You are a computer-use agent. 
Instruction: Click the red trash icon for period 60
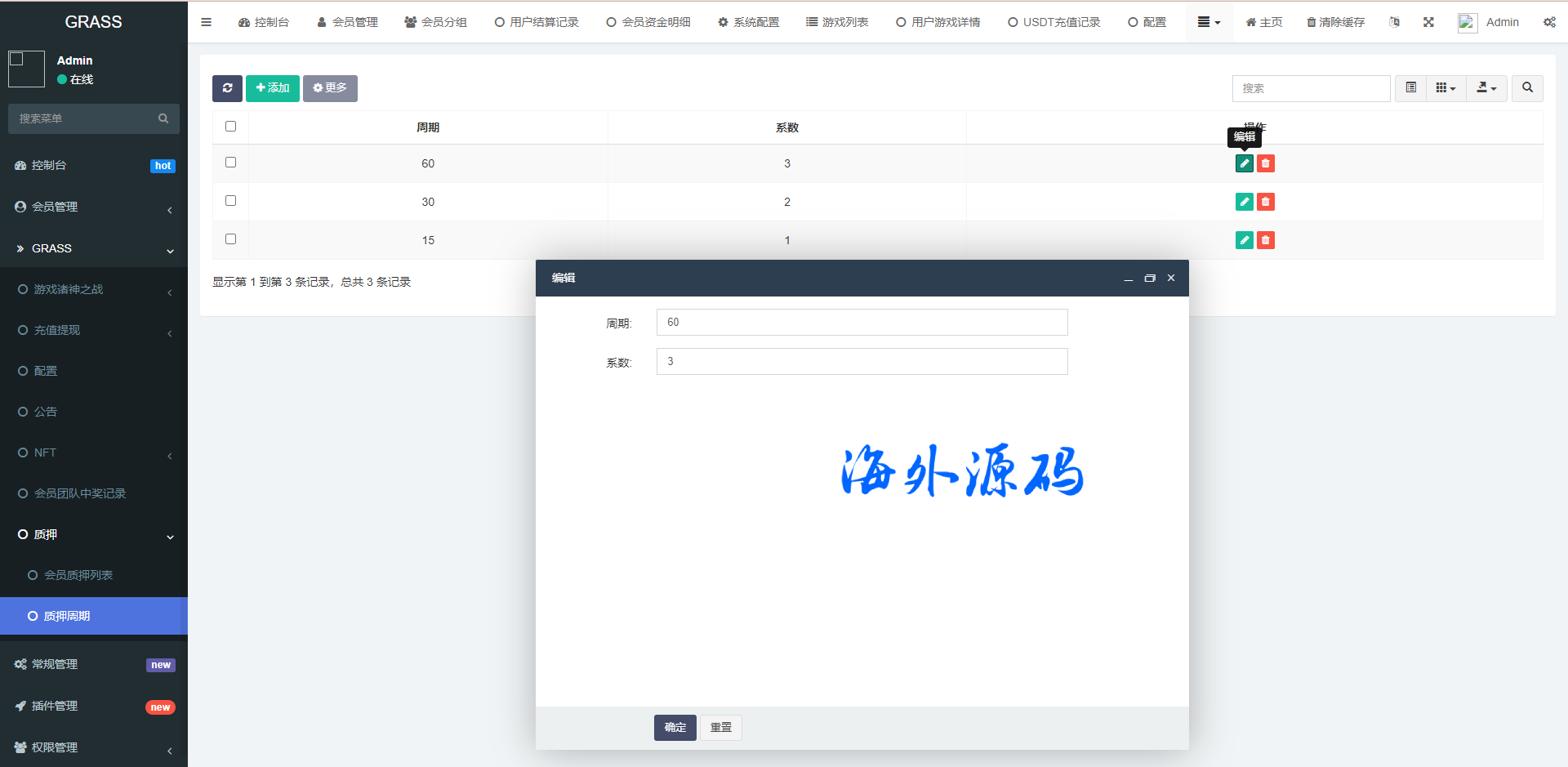[x=1265, y=163]
